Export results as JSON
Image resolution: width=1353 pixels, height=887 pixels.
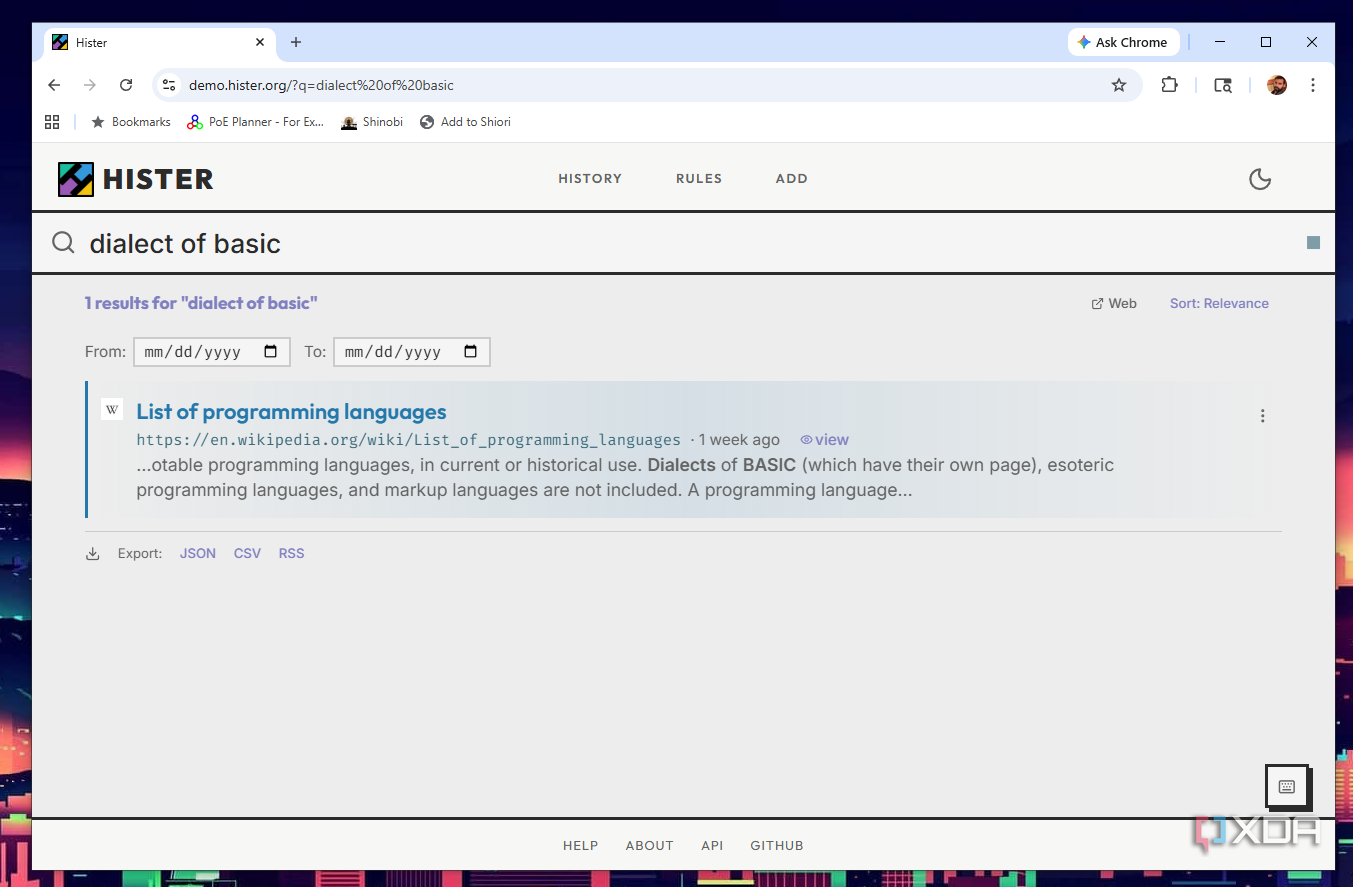(198, 554)
